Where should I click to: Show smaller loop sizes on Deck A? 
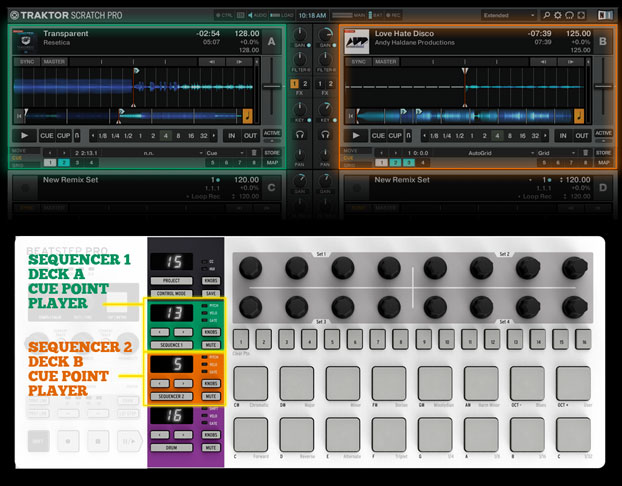coord(93,136)
